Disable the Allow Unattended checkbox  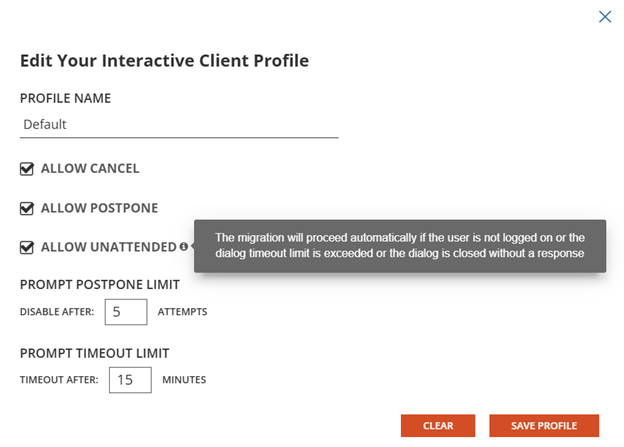pos(27,247)
